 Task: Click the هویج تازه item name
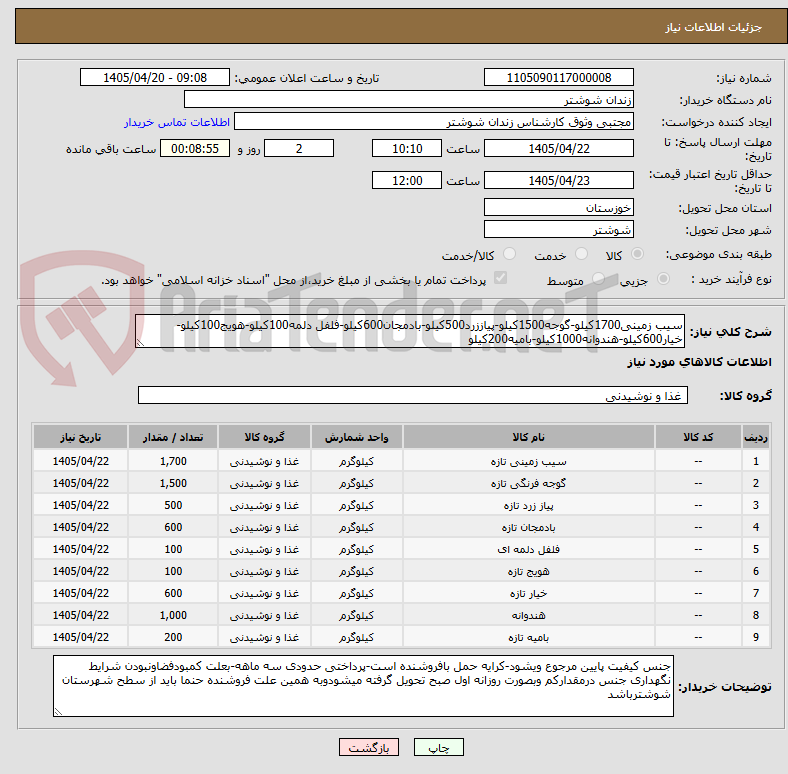pos(528,571)
